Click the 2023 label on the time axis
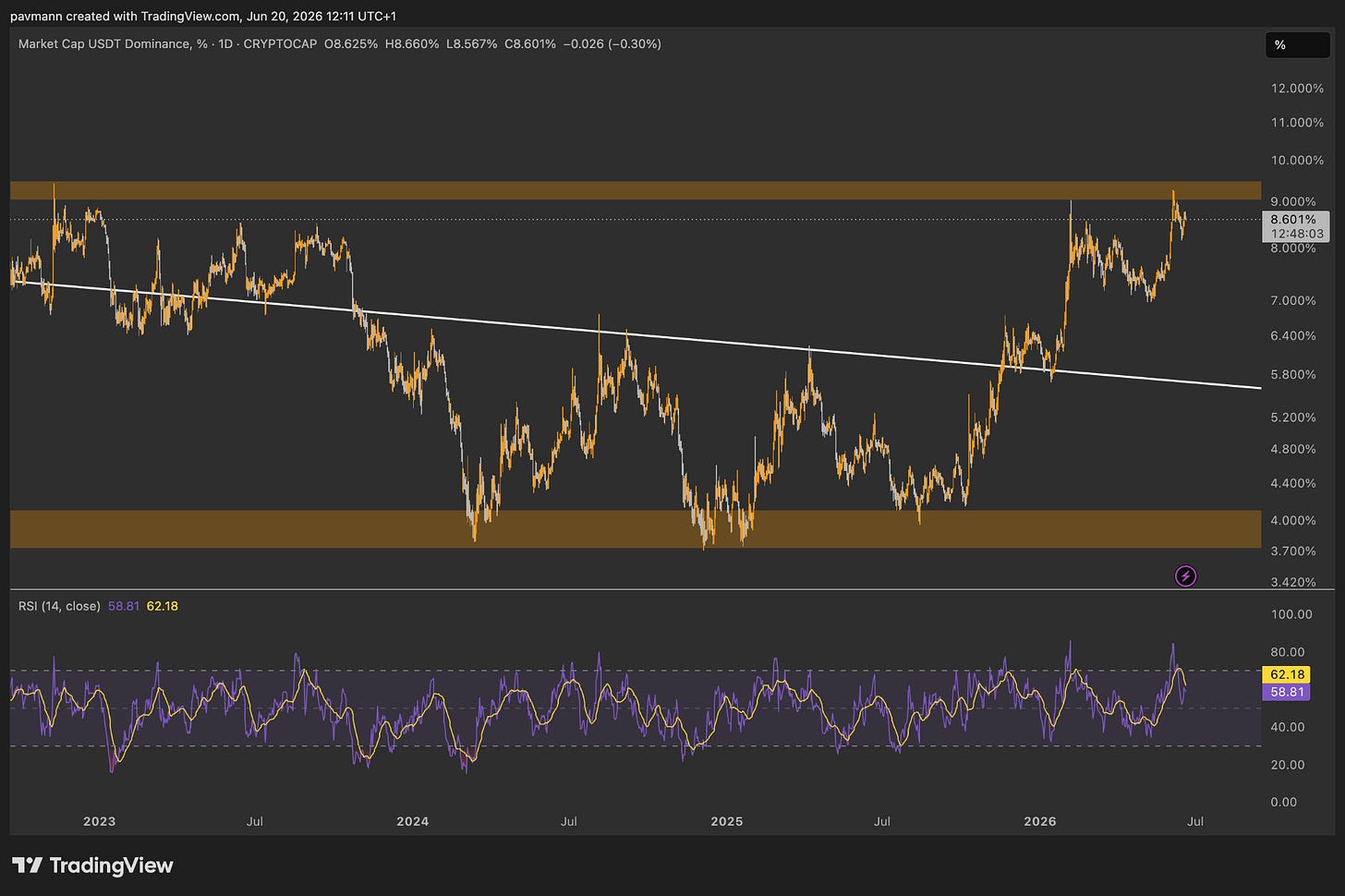The image size is (1345, 896). [x=100, y=821]
